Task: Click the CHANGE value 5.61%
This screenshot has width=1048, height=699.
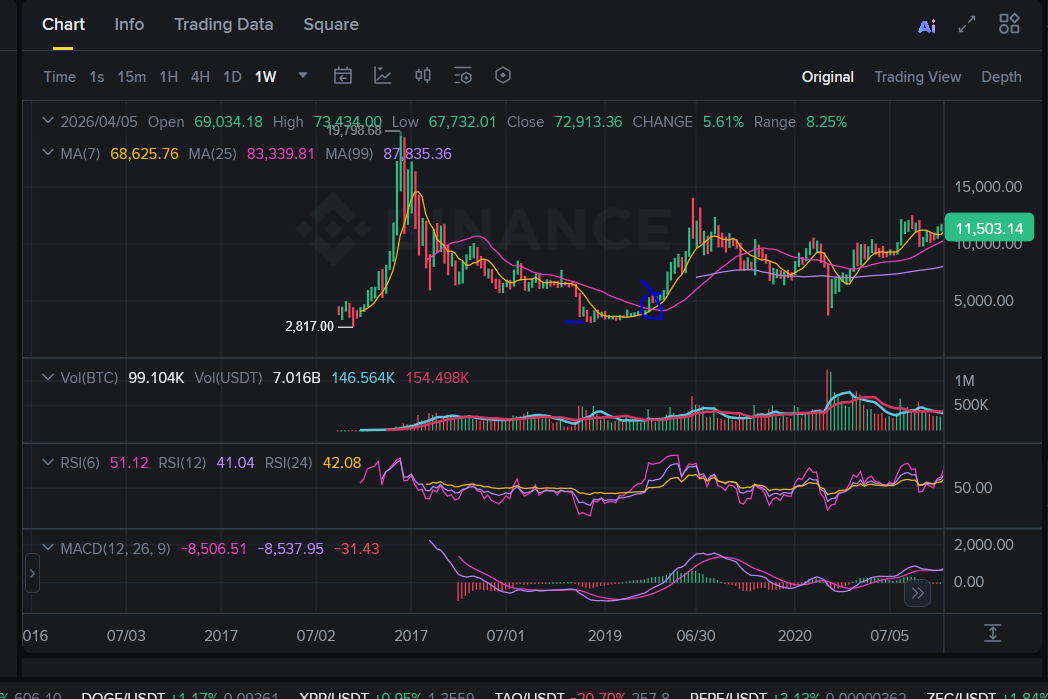Action: tap(723, 122)
